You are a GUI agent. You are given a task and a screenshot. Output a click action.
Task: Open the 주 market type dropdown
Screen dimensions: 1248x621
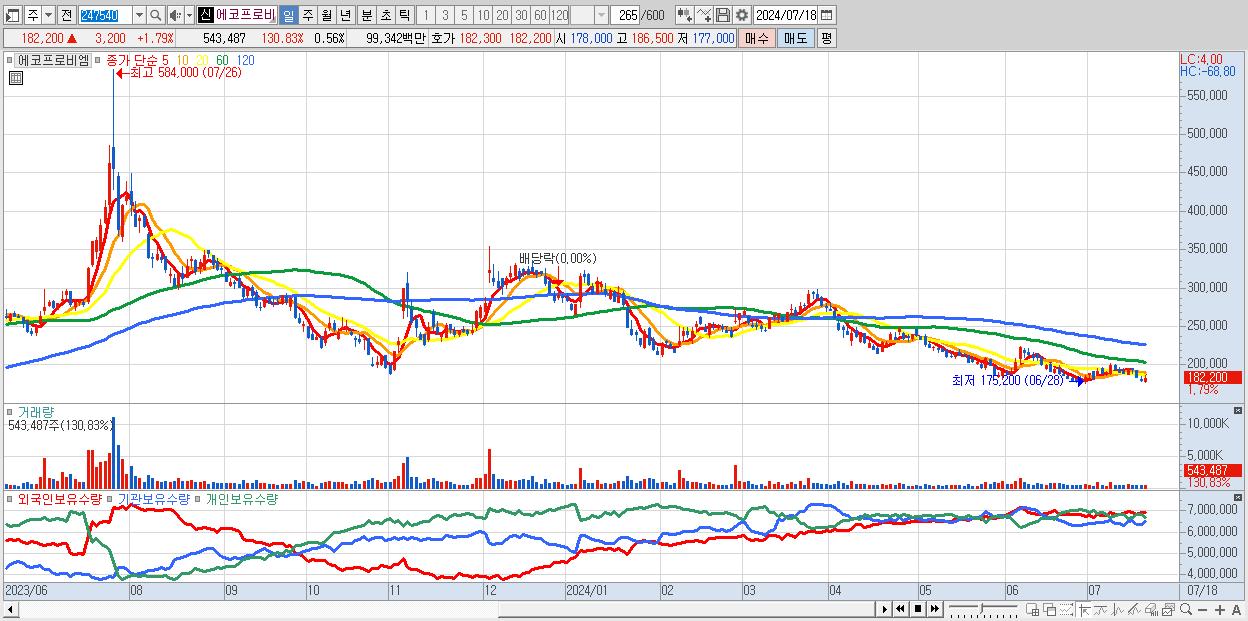pos(48,15)
